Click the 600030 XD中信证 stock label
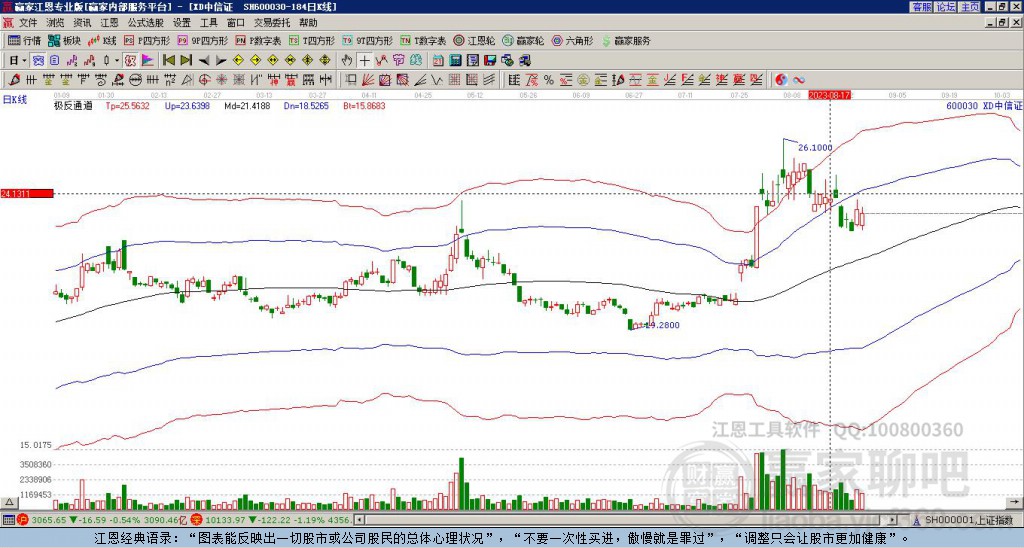The width and height of the screenshot is (1024, 548). coord(984,105)
